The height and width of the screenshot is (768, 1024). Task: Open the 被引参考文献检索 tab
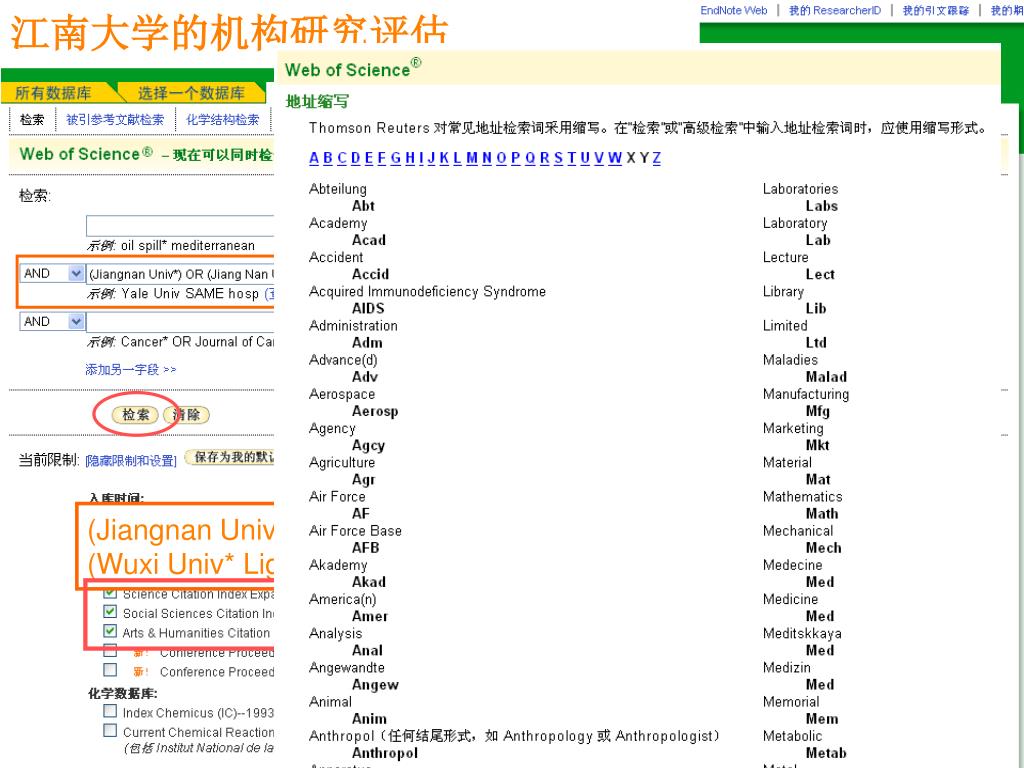click(115, 120)
